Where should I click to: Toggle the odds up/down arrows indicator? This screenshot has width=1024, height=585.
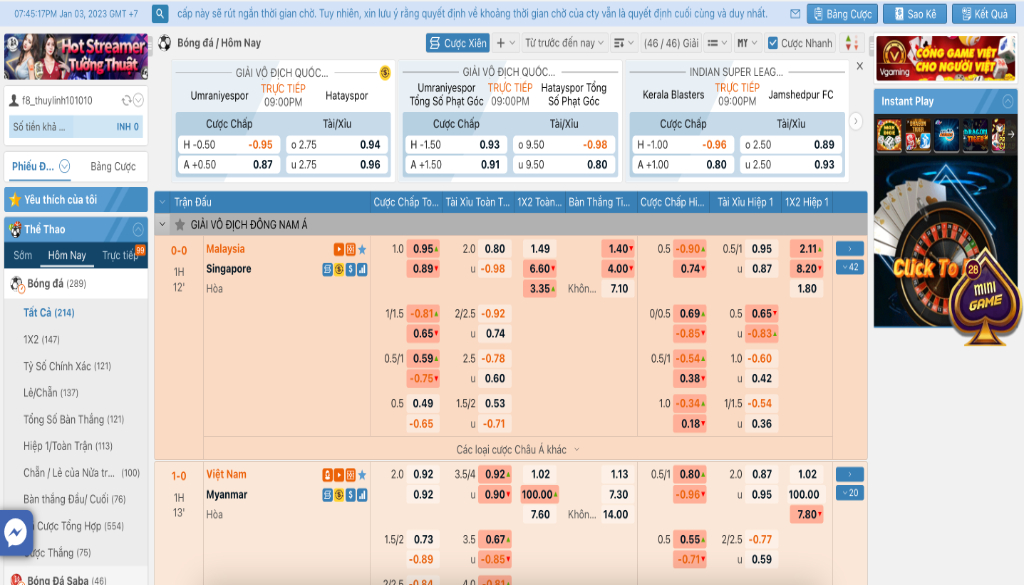point(851,43)
